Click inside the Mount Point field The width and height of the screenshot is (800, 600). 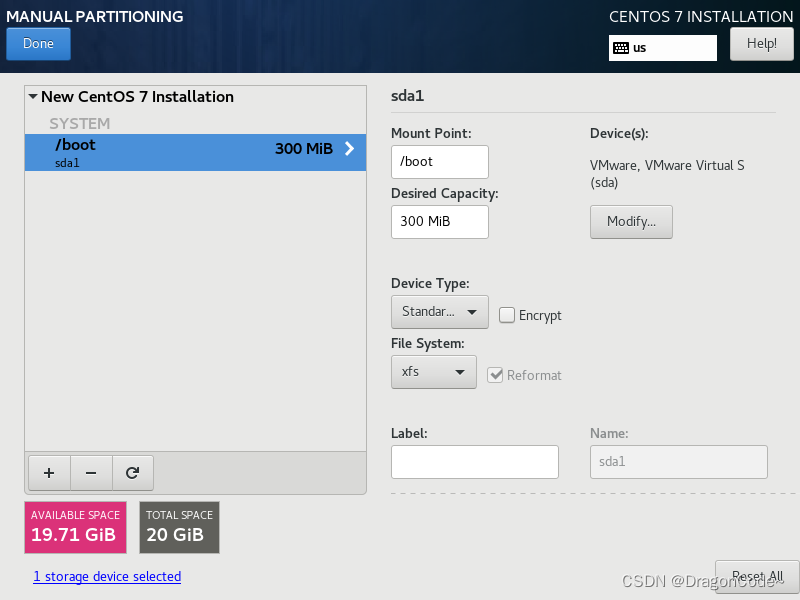point(439,161)
